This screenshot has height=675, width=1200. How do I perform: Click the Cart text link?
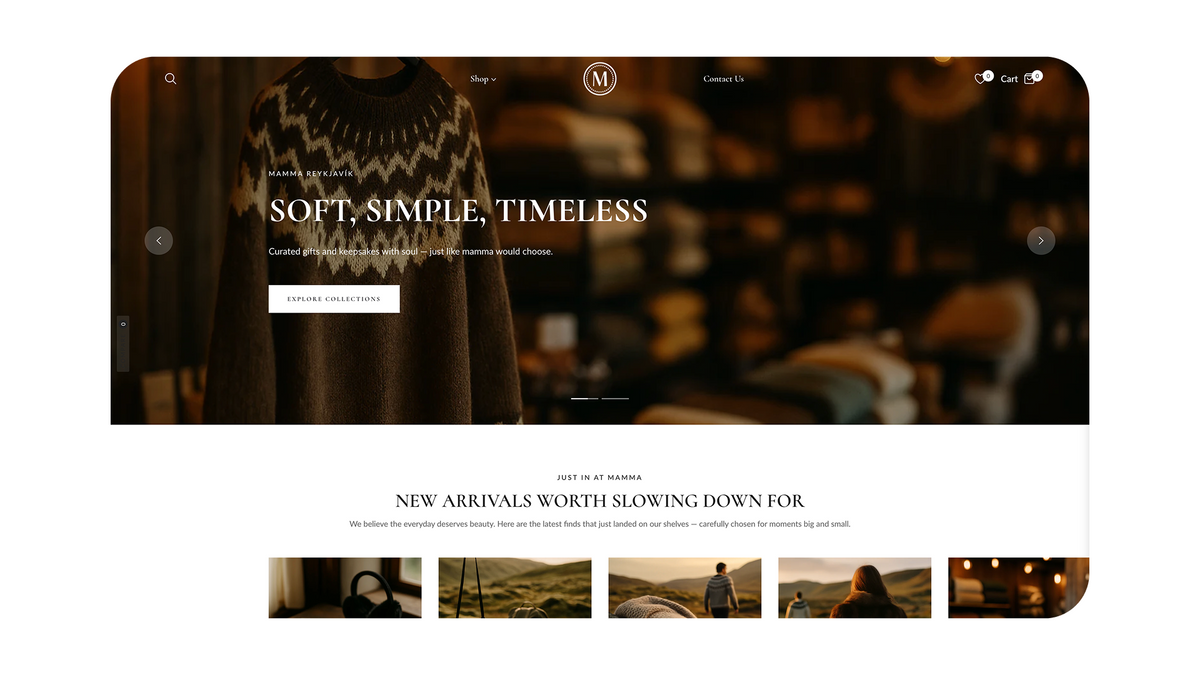pos(1009,79)
